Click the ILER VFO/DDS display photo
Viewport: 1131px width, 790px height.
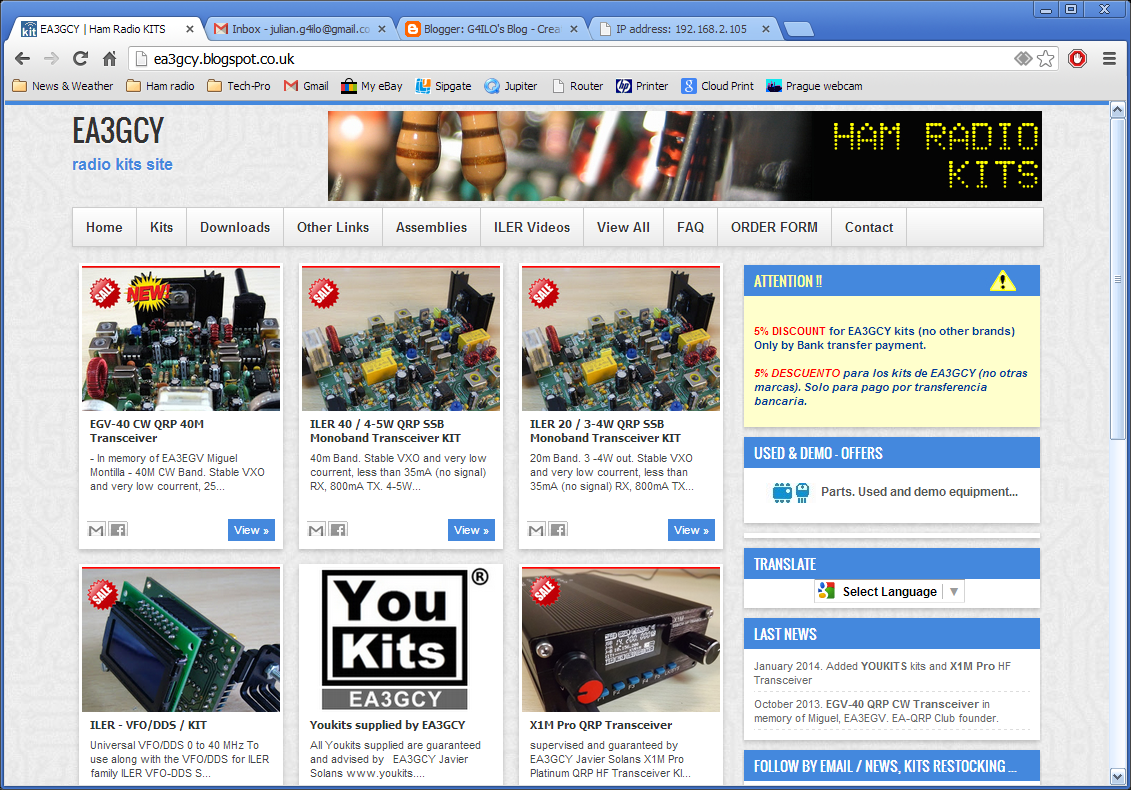click(x=181, y=639)
